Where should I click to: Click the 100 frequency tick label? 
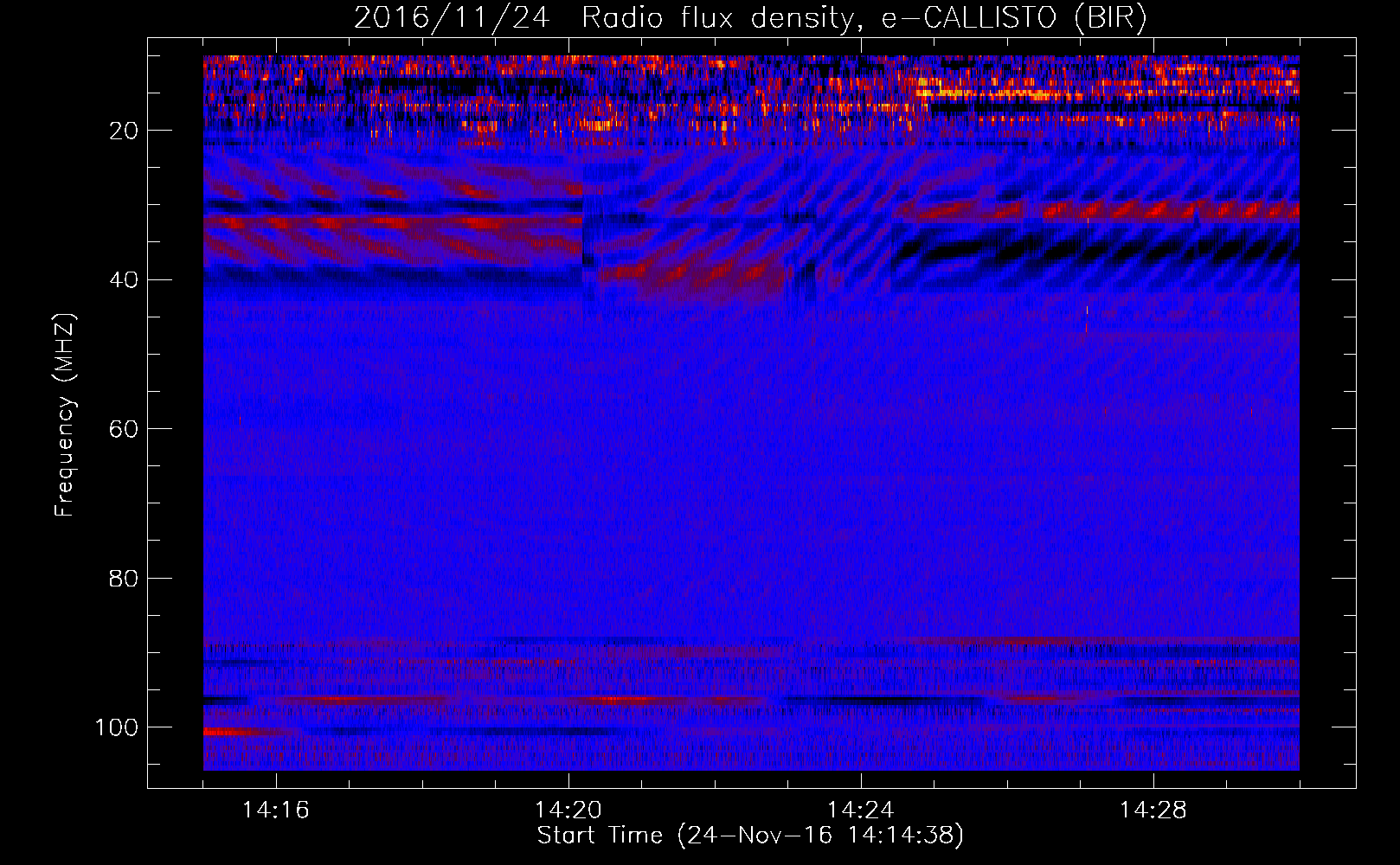tap(117, 727)
